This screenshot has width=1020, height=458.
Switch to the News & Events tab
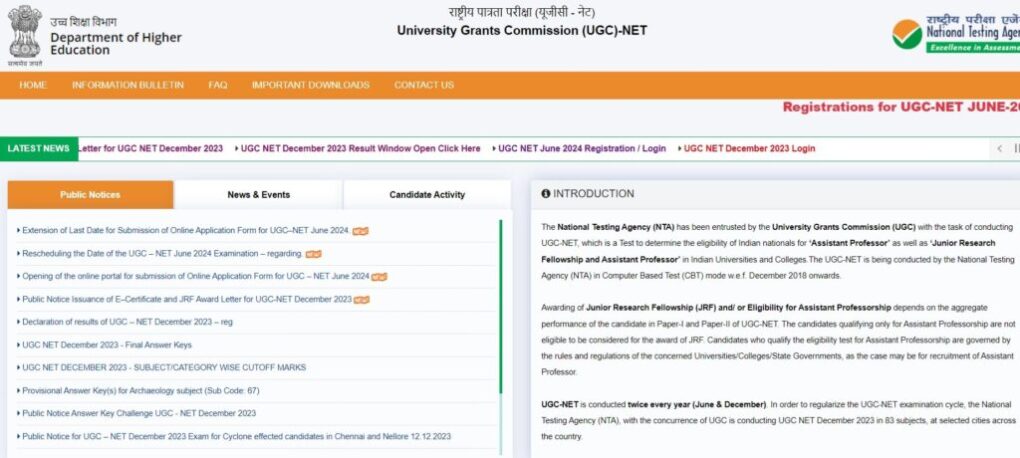pos(259,195)
